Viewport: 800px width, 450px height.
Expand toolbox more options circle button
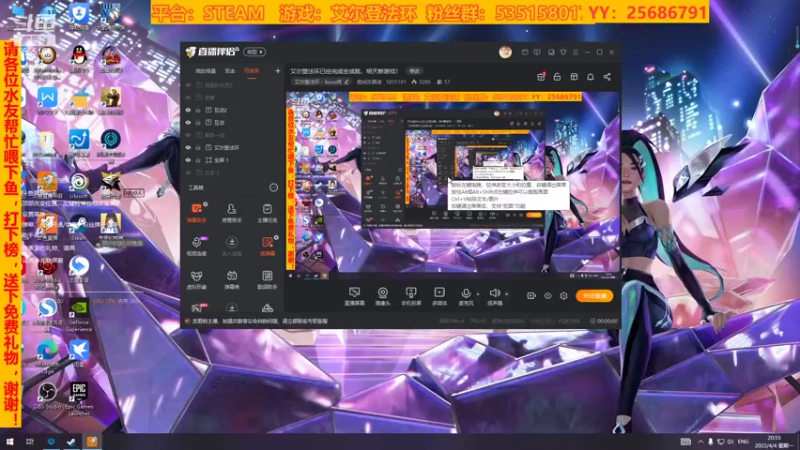point(273,188)
